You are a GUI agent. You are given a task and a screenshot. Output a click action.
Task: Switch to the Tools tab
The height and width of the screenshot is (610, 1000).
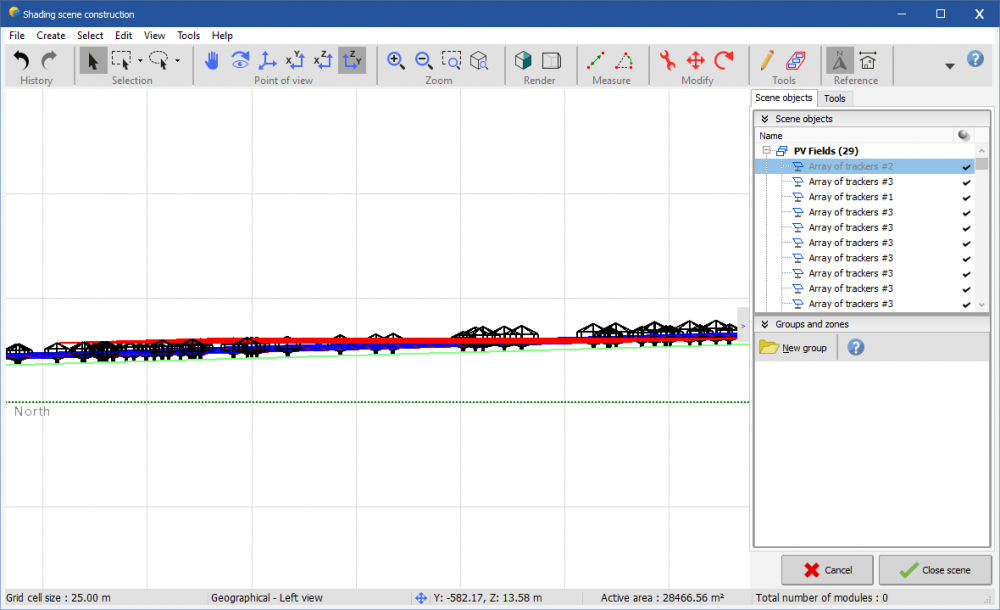point(834,98)
